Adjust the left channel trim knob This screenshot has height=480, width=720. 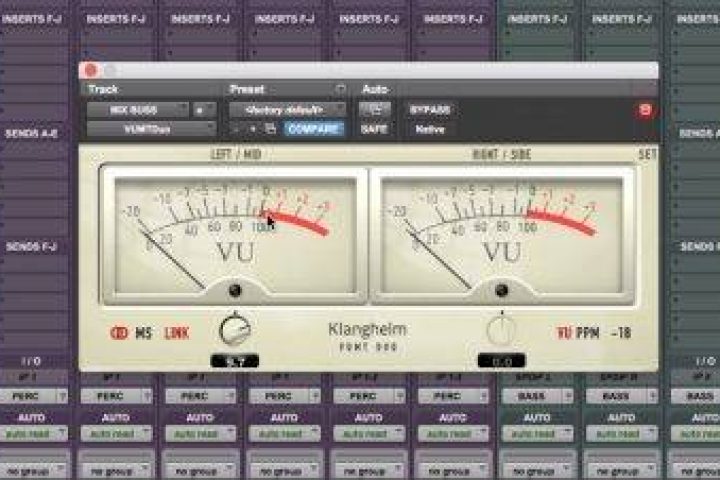[235, 328]
